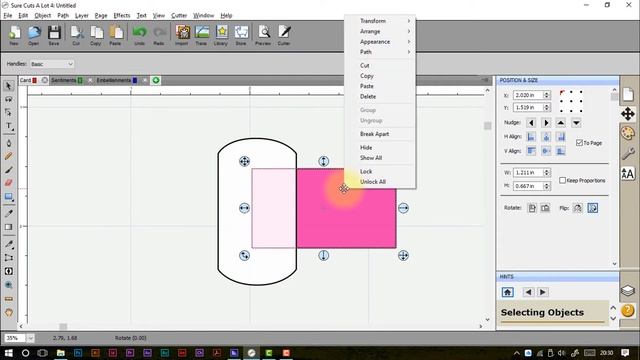Viewport: 640px width, 360px height.
Task: Click the anchor point reference grid
Action: pyautogui.click(x=571, y=101)
